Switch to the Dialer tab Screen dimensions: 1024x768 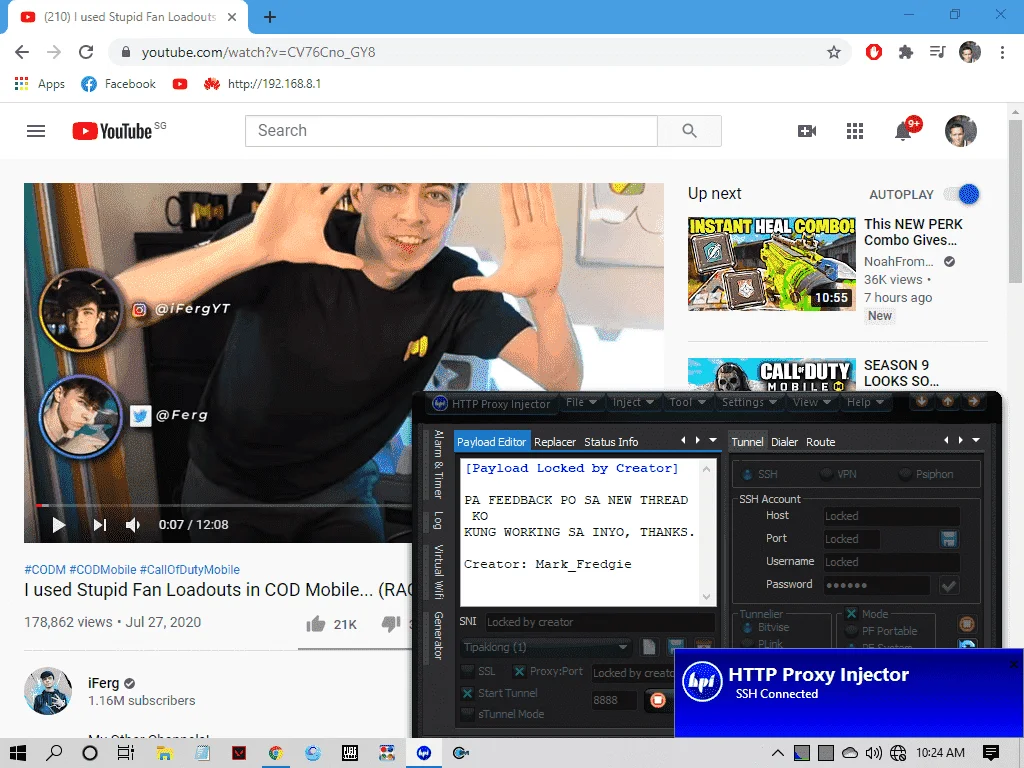point(784,442)
